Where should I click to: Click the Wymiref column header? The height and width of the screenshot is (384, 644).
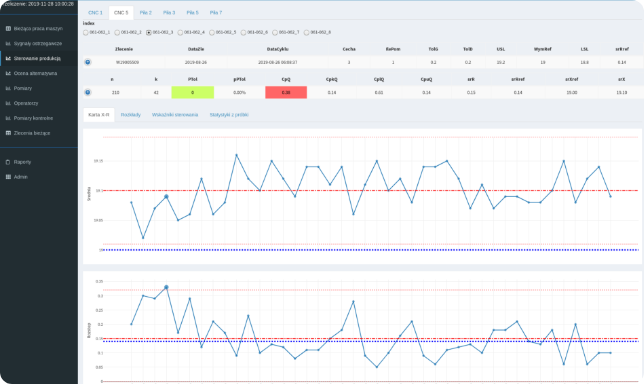(542, 49)
